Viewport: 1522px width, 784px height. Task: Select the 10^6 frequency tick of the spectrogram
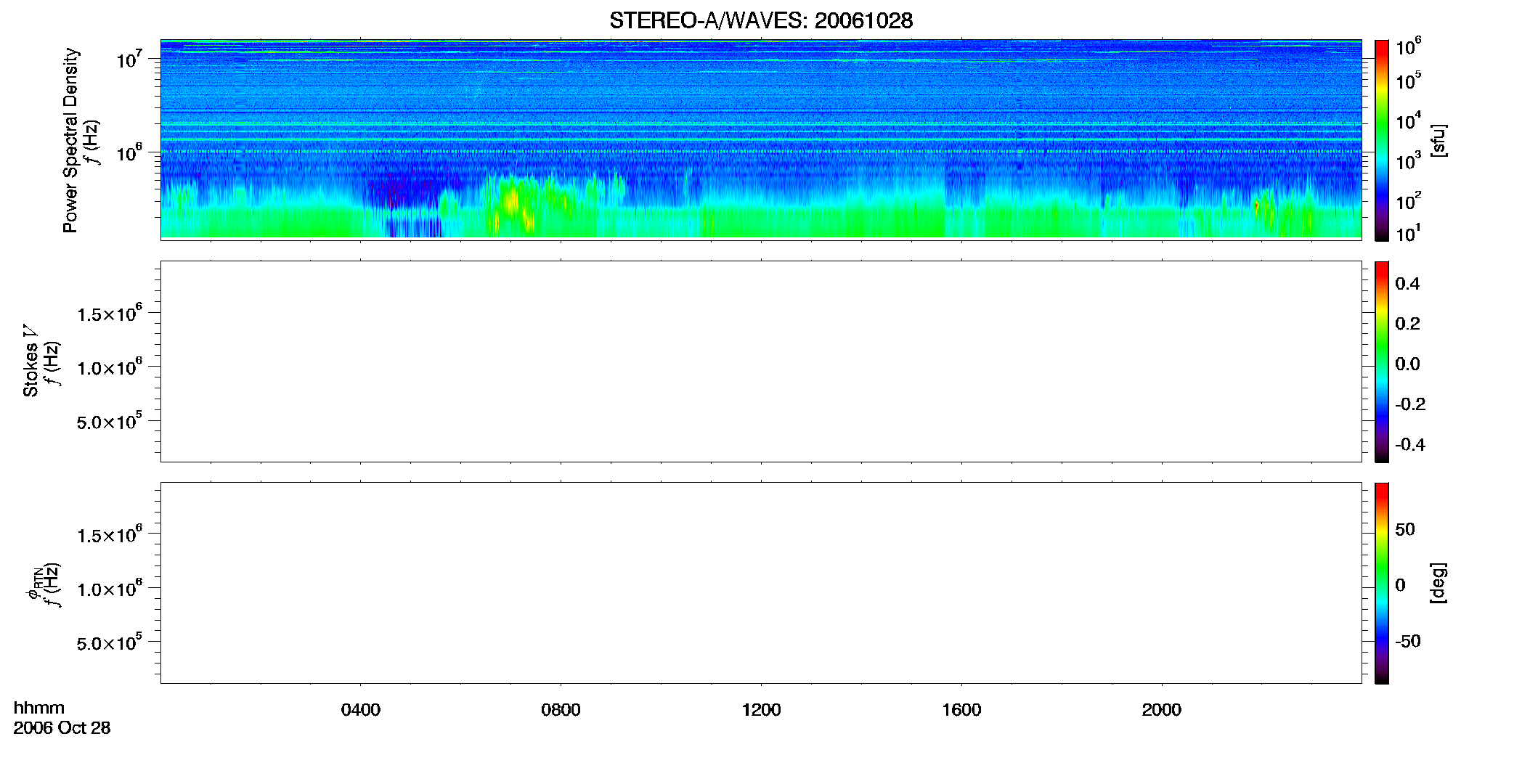(129, 152)
